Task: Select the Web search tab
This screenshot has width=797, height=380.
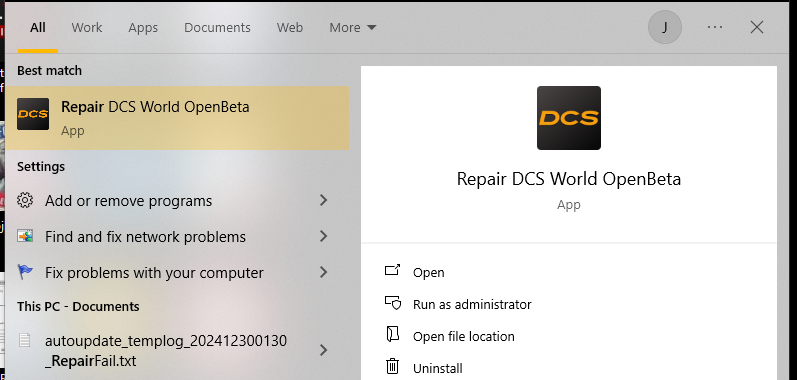Action: click(290, 27)
